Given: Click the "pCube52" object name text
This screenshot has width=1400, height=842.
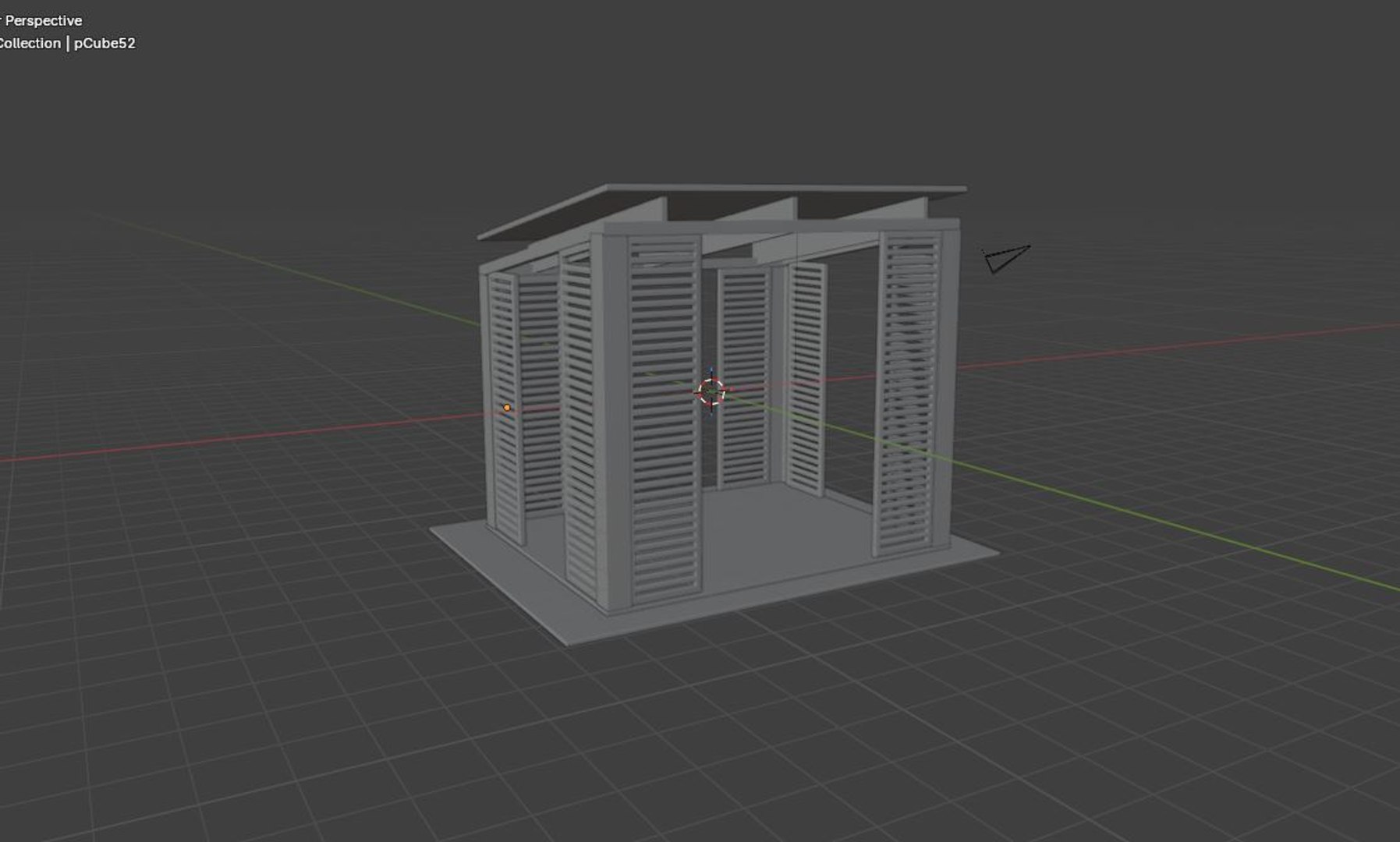Looking at the screenshot, I should pos(105,44).
